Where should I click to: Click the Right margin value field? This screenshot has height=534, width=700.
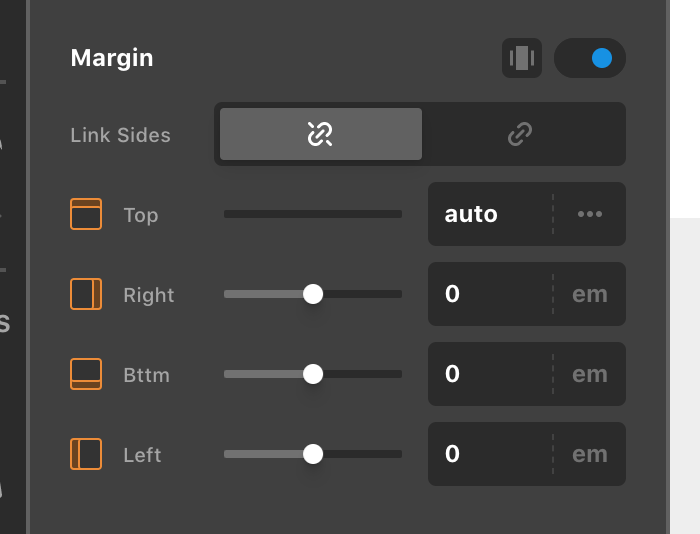coord(490,294)
